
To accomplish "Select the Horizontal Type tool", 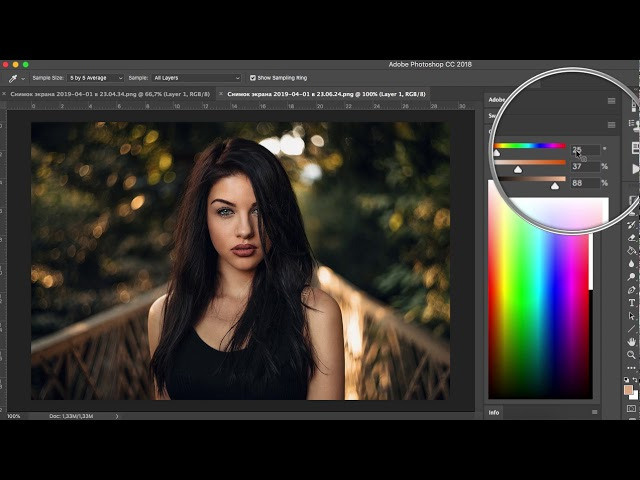I will click(x=631, y=302).
